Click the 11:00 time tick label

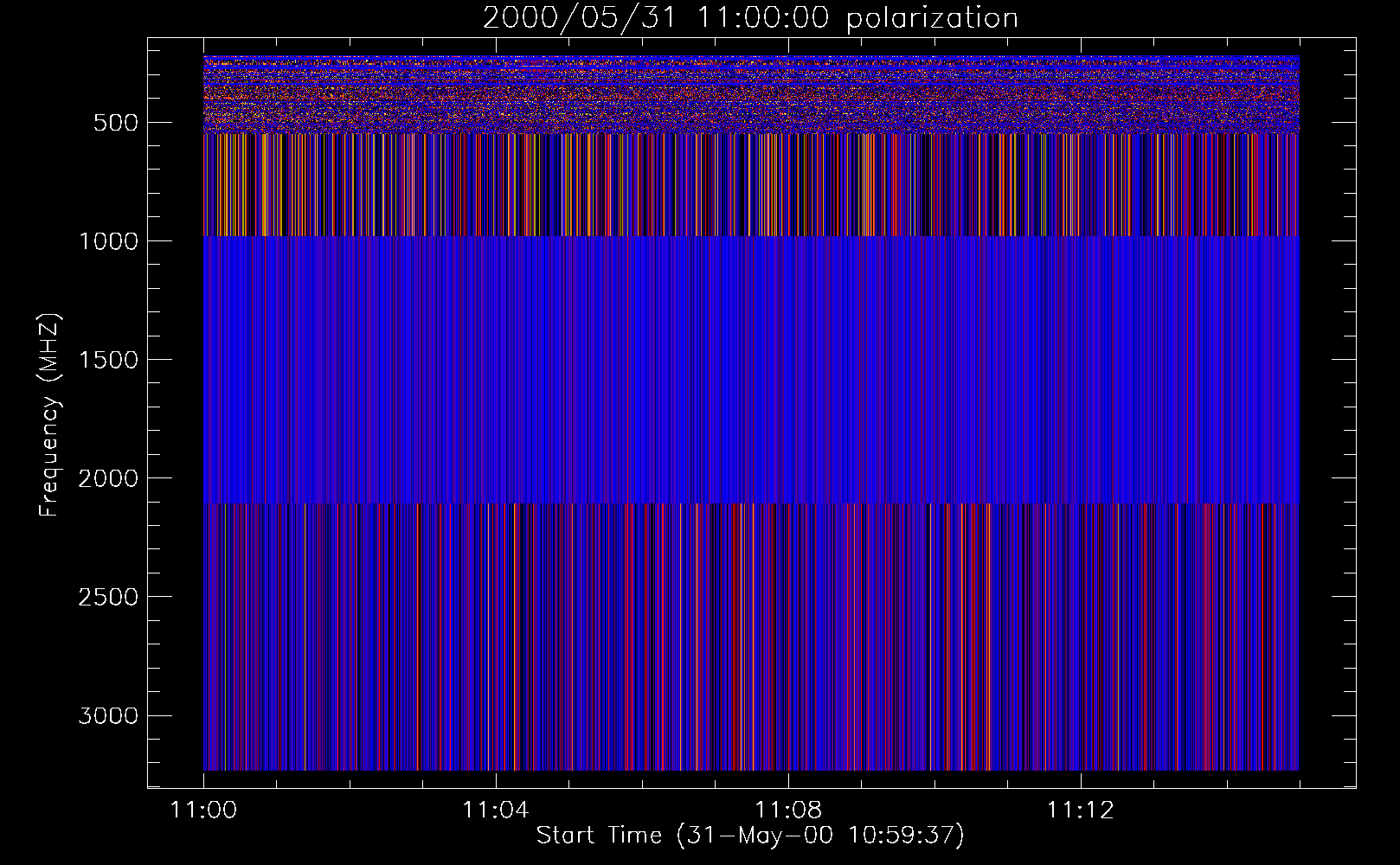203,811
